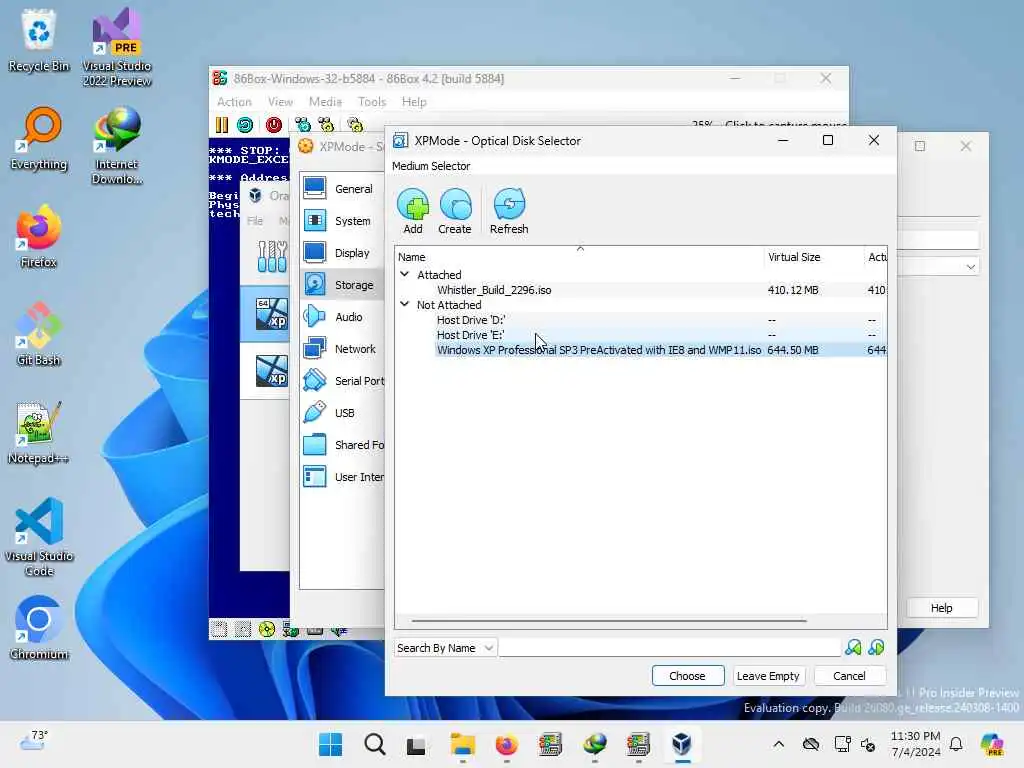Open the 86Box Help menu

pyautogui.click(x=414, y=102)
